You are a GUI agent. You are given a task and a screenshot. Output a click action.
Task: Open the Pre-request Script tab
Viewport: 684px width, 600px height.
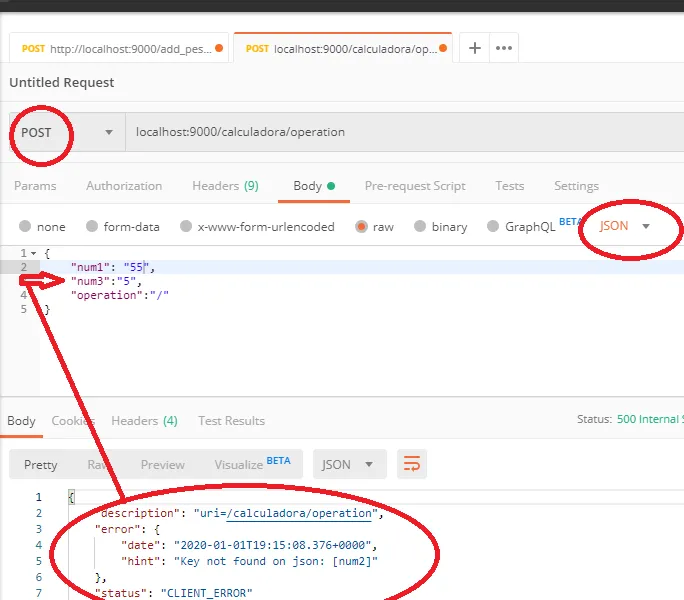coord(415,186)
